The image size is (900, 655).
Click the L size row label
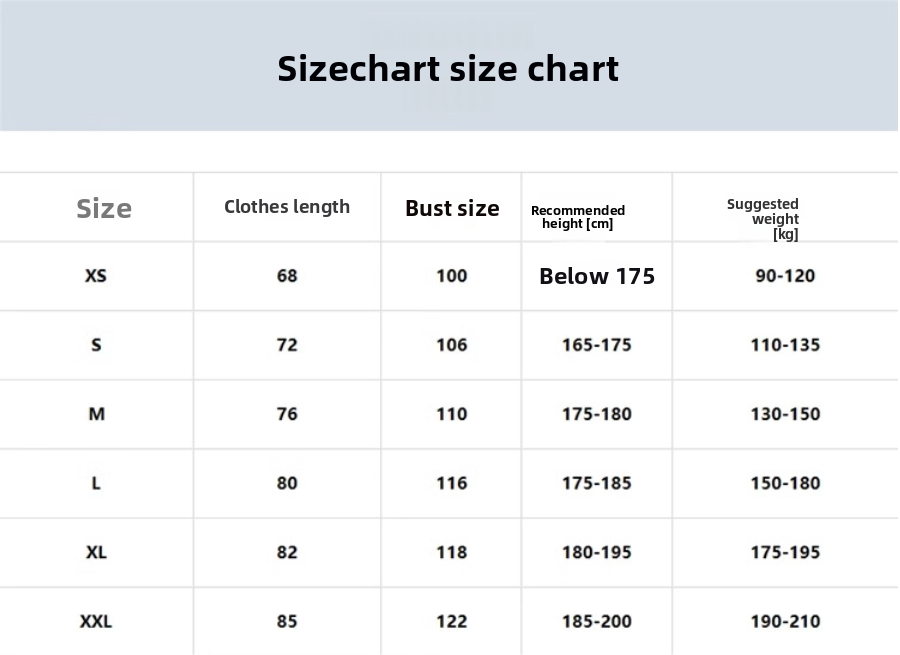point(96,483)
